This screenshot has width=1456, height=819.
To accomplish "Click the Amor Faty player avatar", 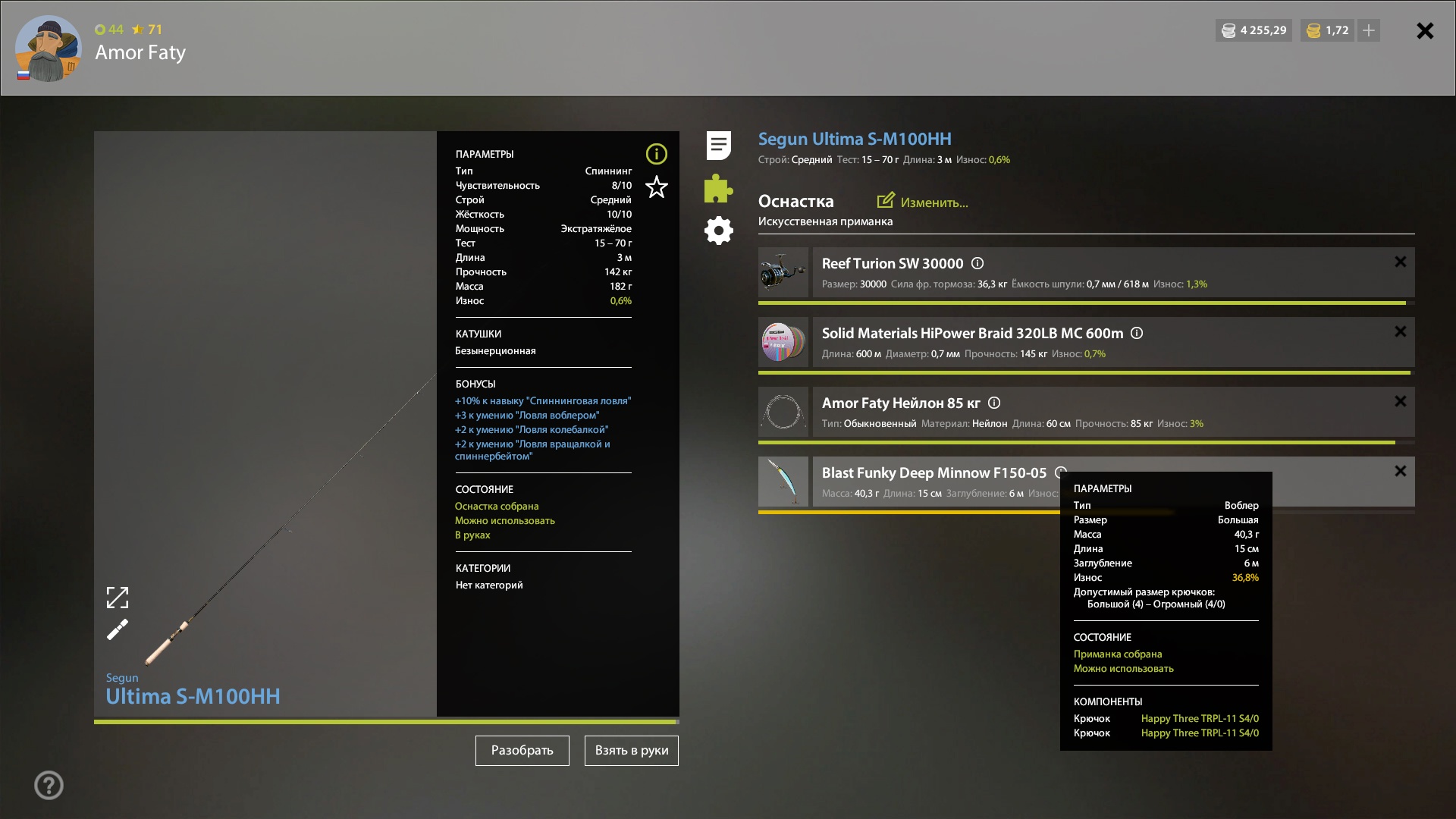I will tap(48, 49).
